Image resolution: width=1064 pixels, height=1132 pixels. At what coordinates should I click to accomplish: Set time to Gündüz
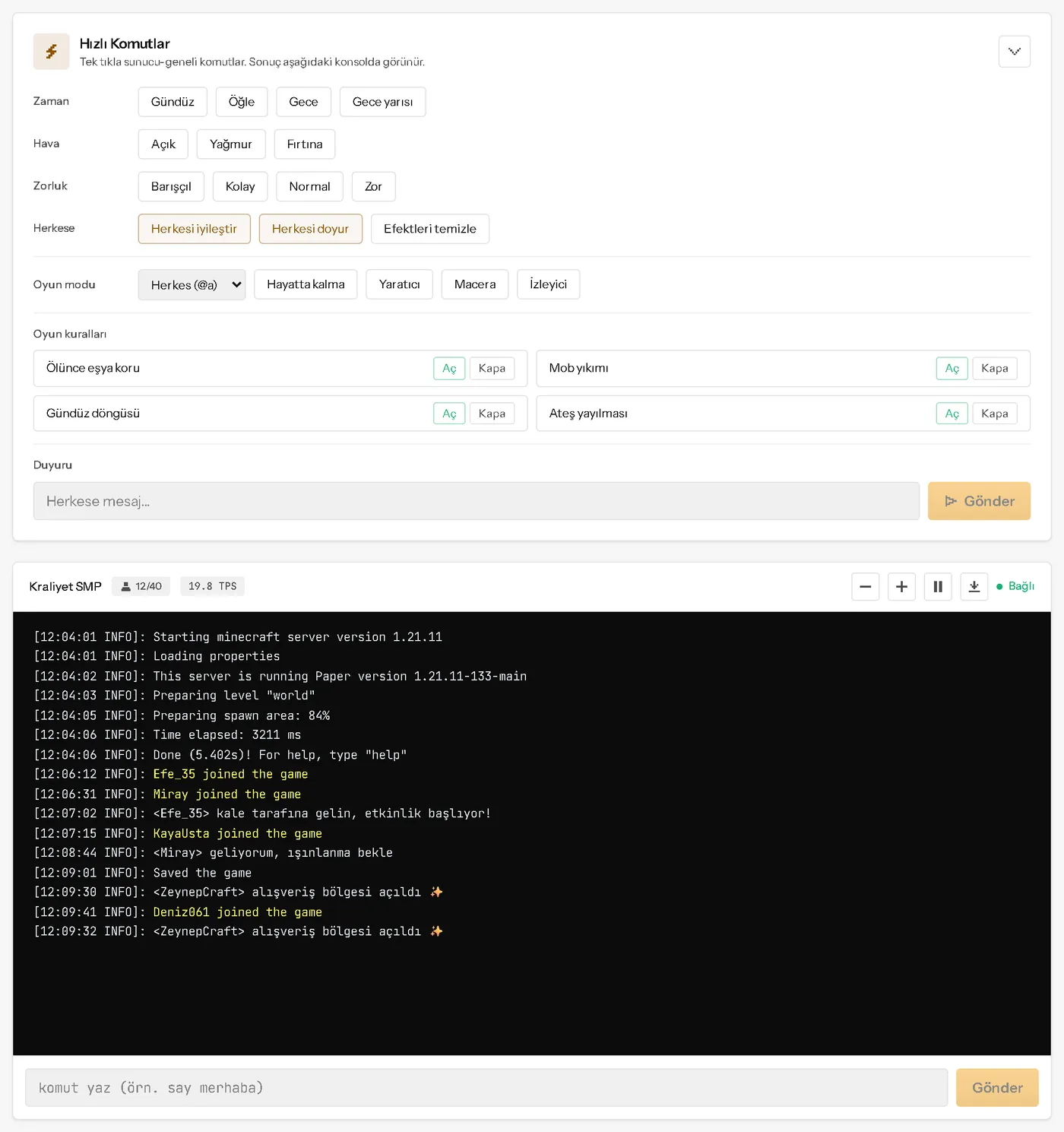pyautogui.click(x=173, y=102)
